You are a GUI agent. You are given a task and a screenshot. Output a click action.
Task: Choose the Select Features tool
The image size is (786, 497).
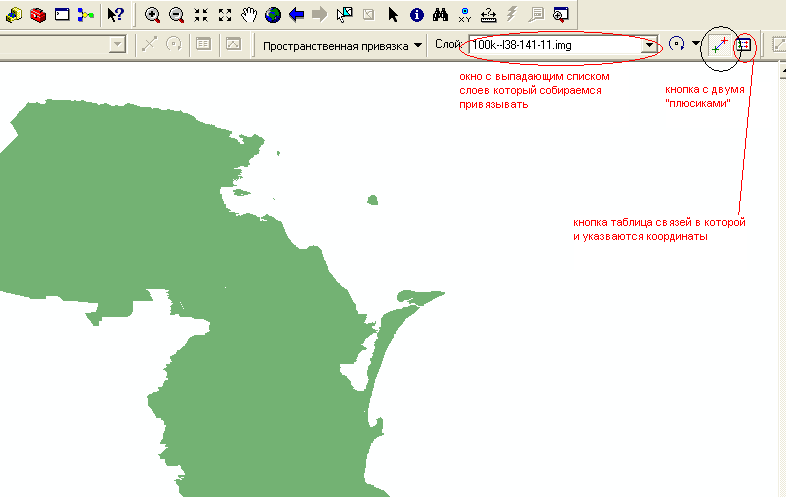coord(344,15)
